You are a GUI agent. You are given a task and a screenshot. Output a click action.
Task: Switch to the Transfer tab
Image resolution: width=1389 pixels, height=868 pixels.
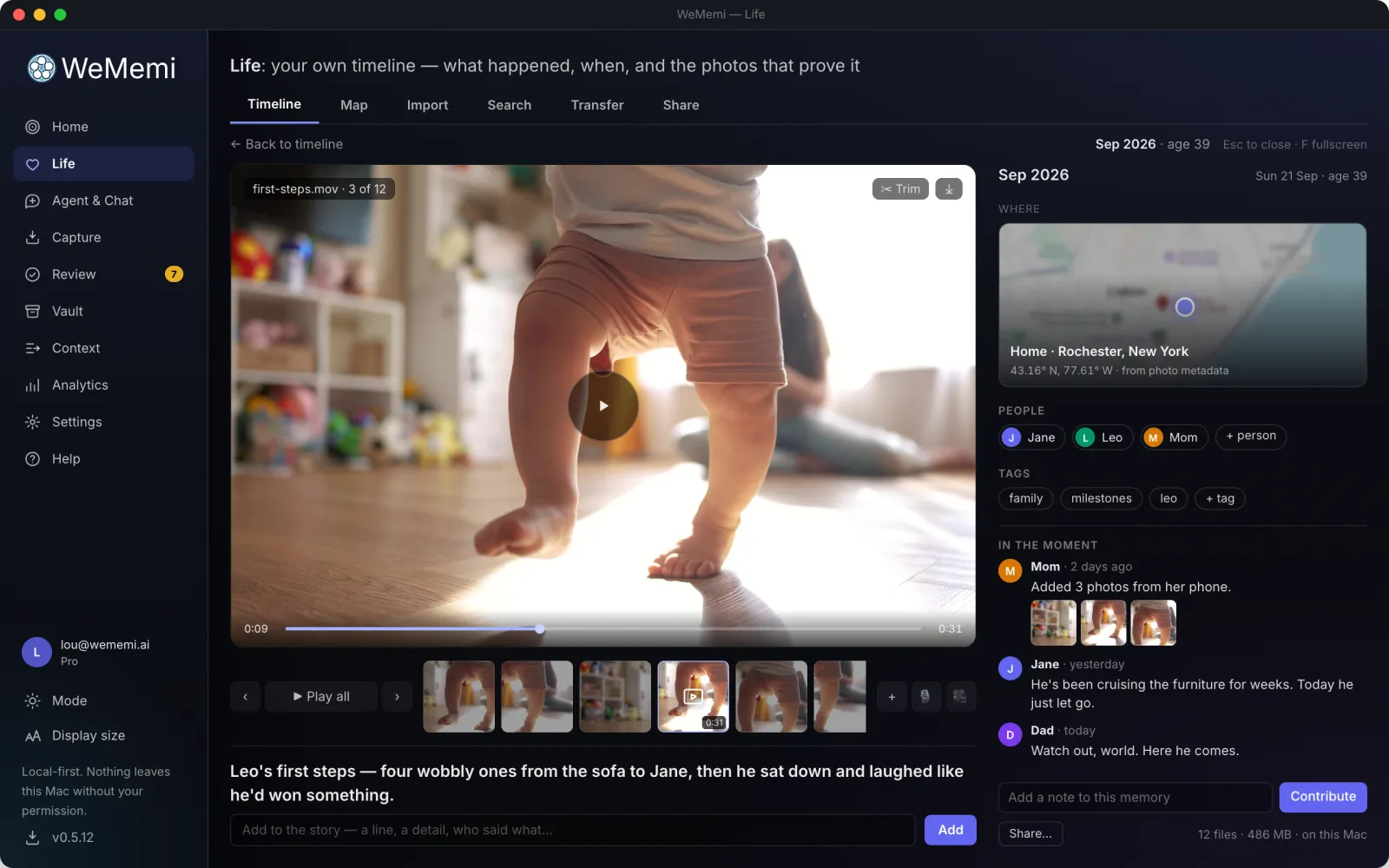pyautogui.click(x=597, y=105)
